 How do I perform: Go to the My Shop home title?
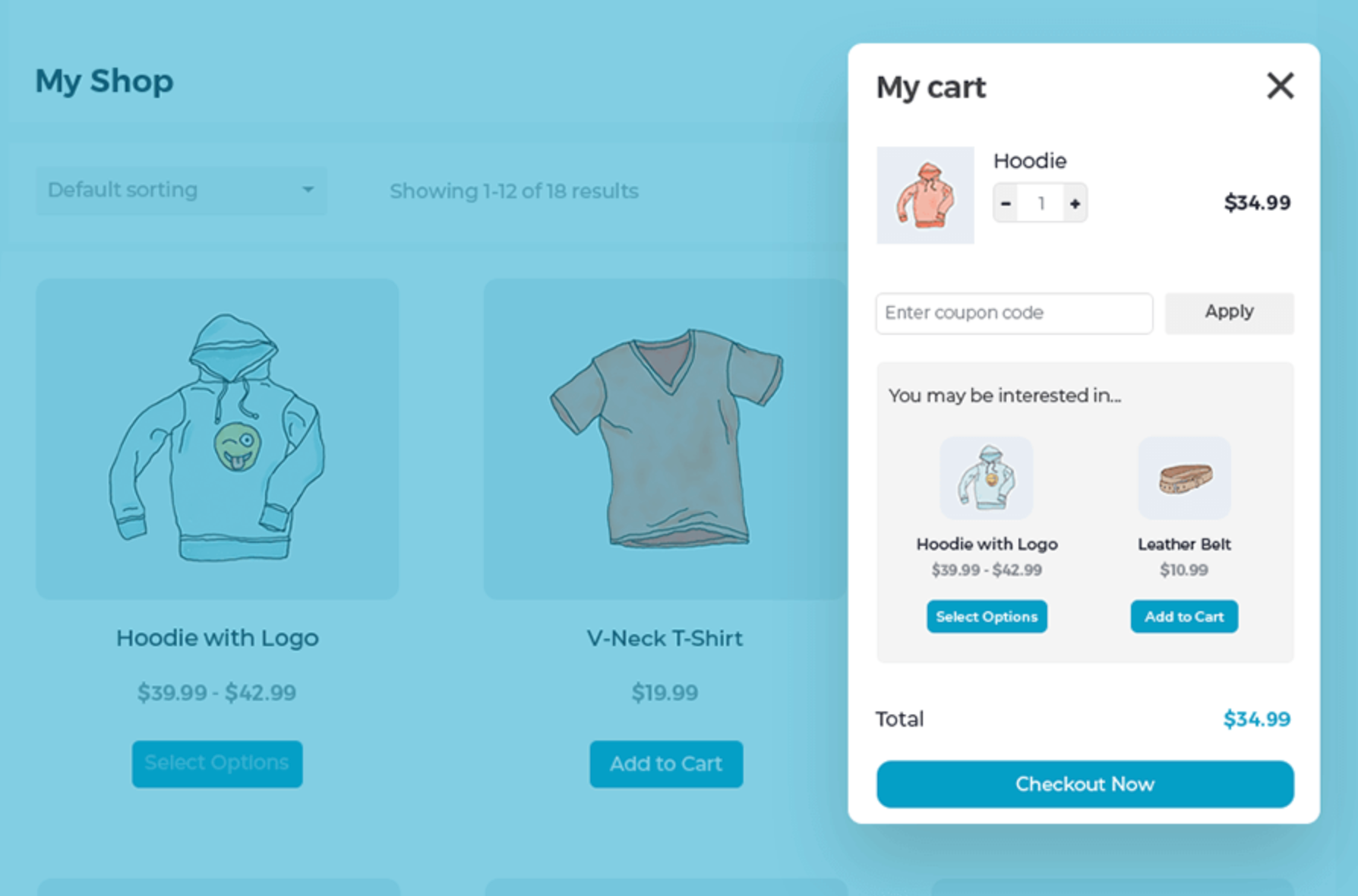coord(104,81)
